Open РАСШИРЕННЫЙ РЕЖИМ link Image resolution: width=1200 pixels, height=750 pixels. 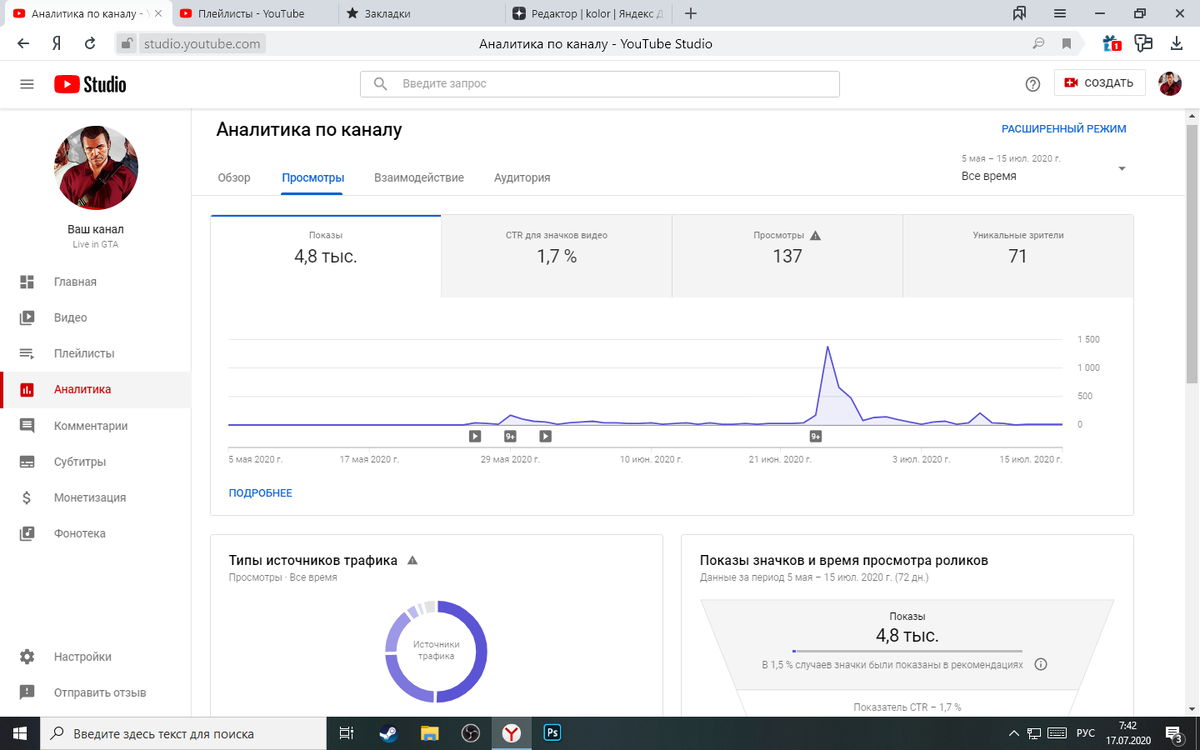point(1064,129)
